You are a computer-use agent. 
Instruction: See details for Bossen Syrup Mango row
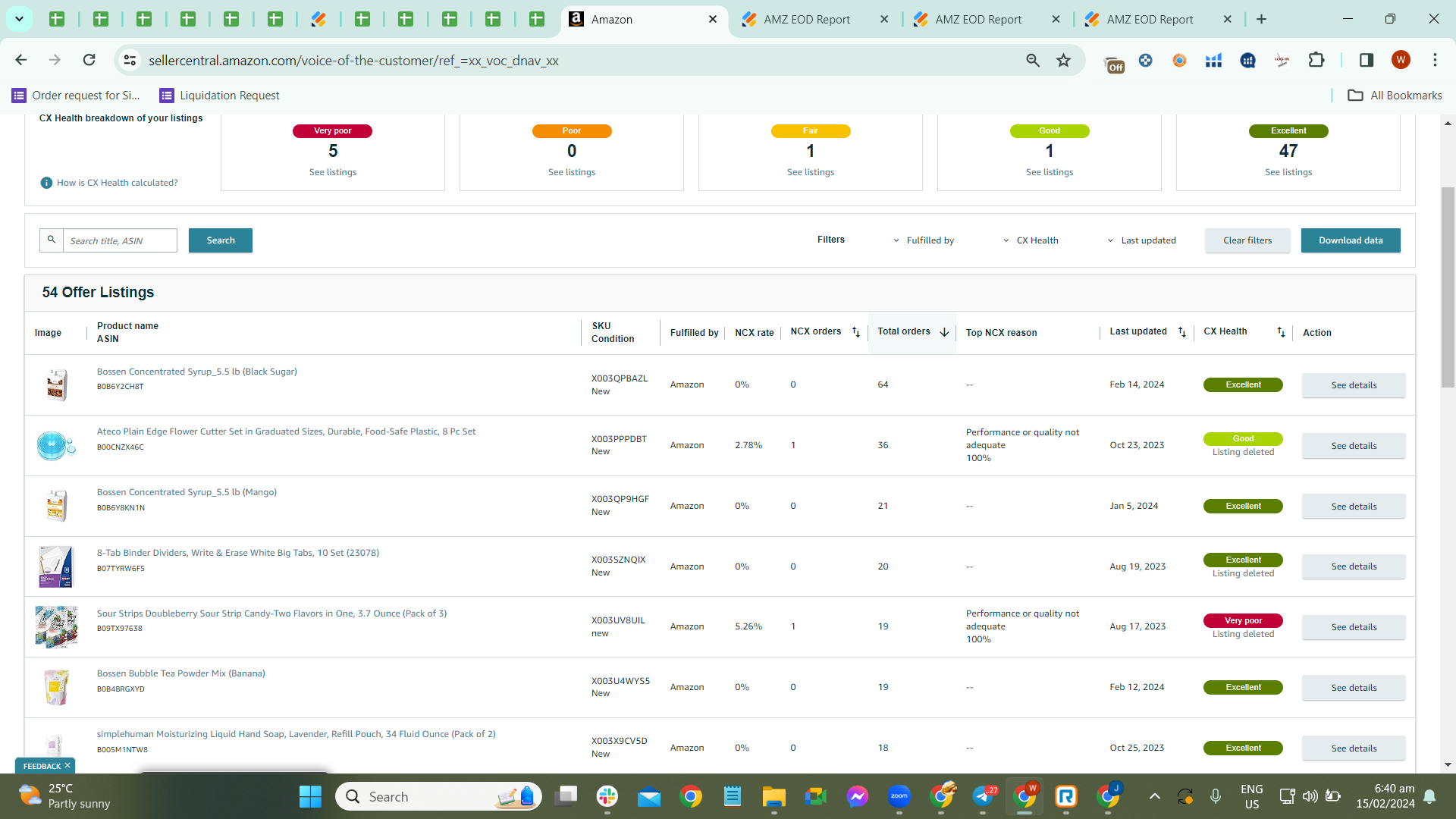pyautogui.click(x=1354, y=507)
